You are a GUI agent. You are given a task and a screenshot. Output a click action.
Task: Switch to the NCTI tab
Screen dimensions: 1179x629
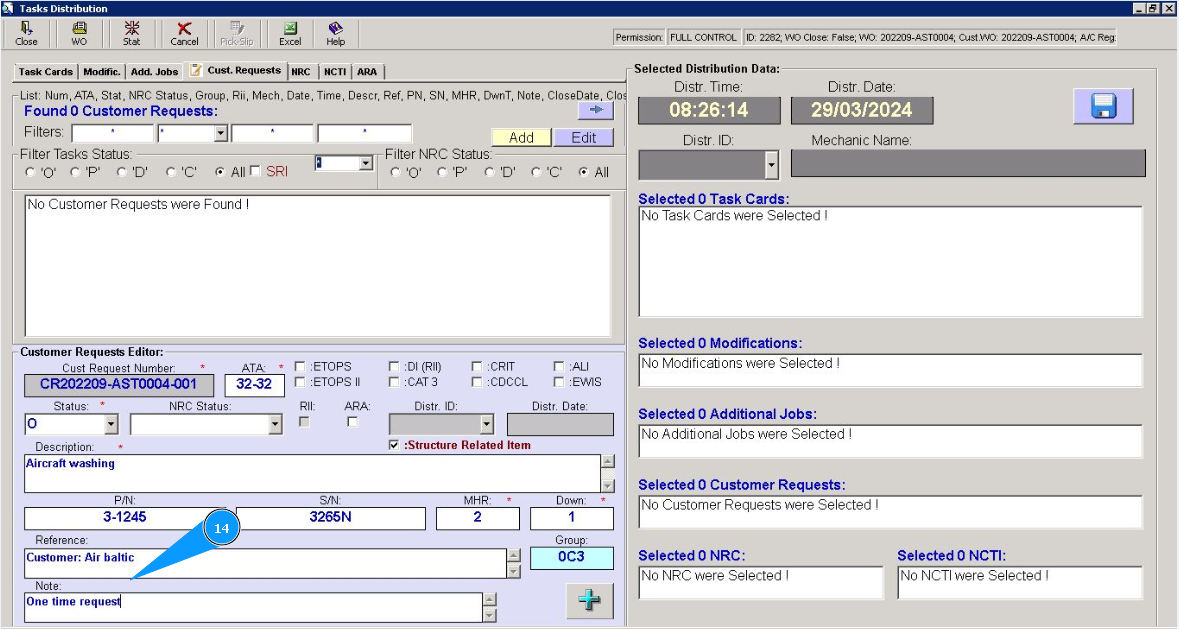(334, 72)
